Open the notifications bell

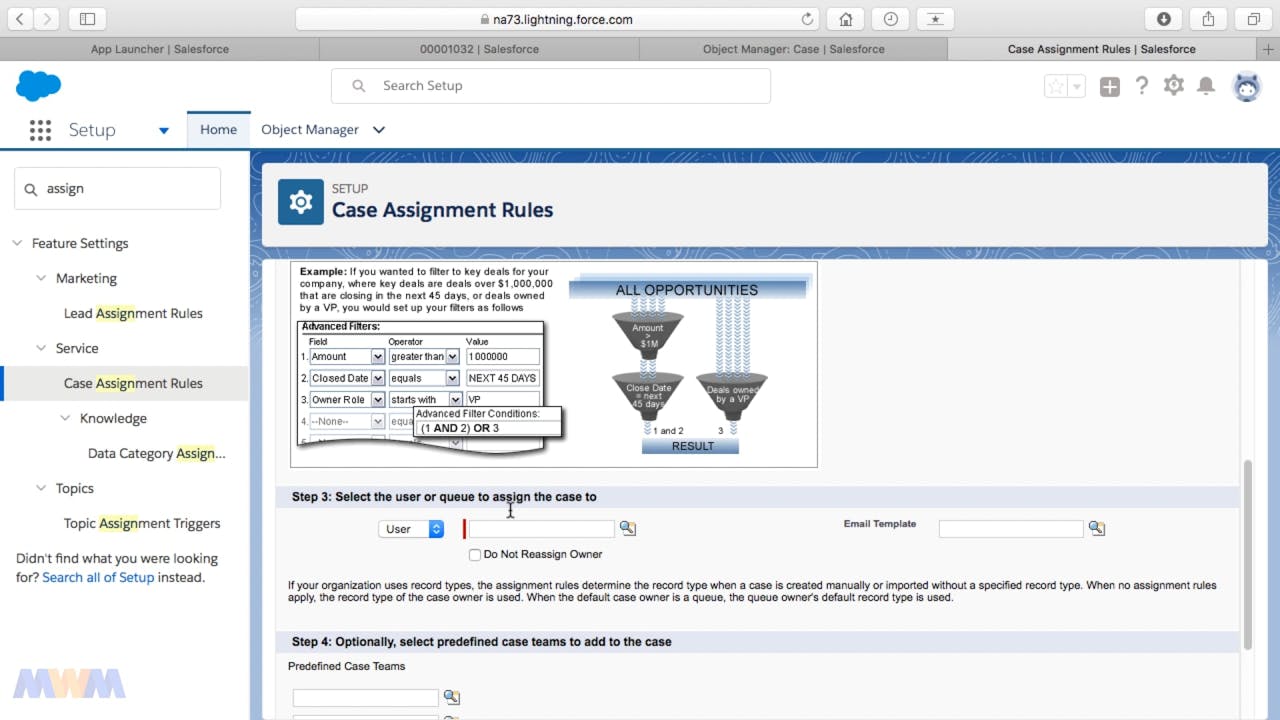1206,86
